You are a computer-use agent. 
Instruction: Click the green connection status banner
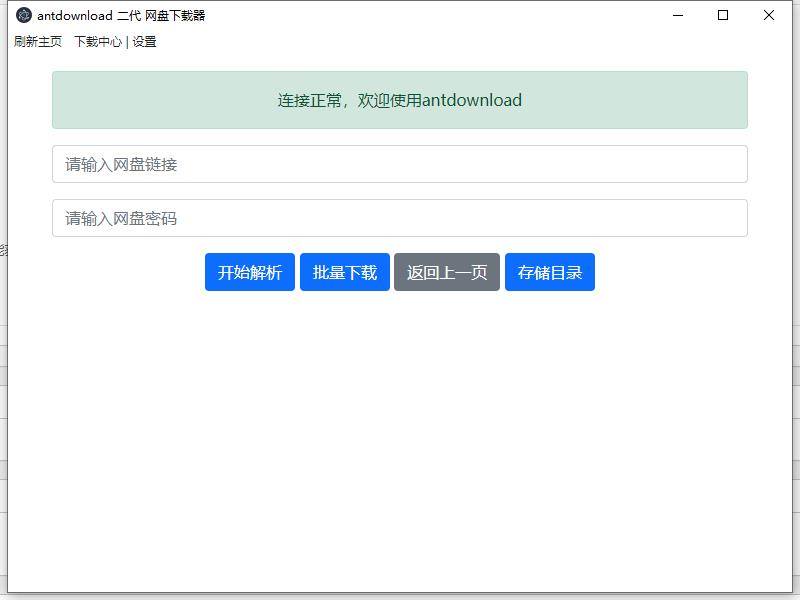(x=400, y=100)
